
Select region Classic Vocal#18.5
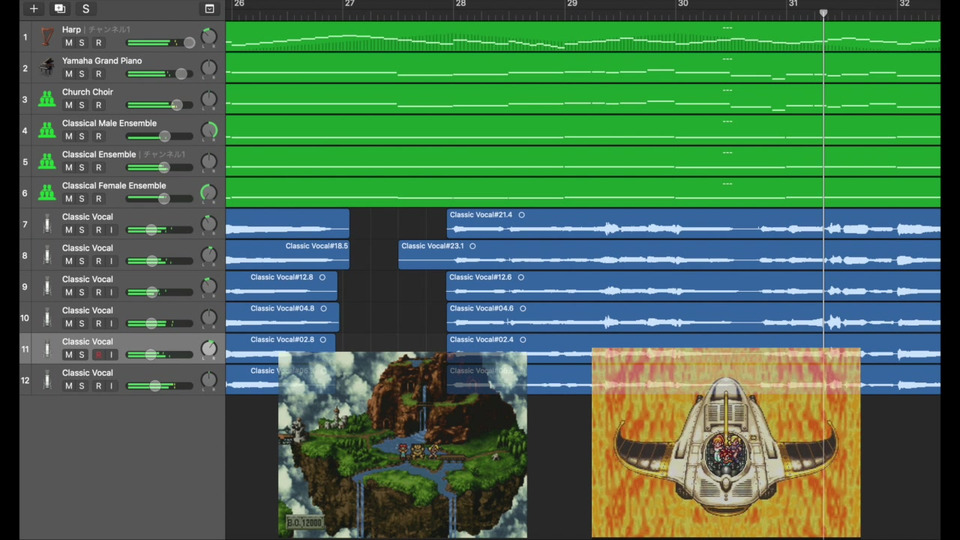click(288, 255)
